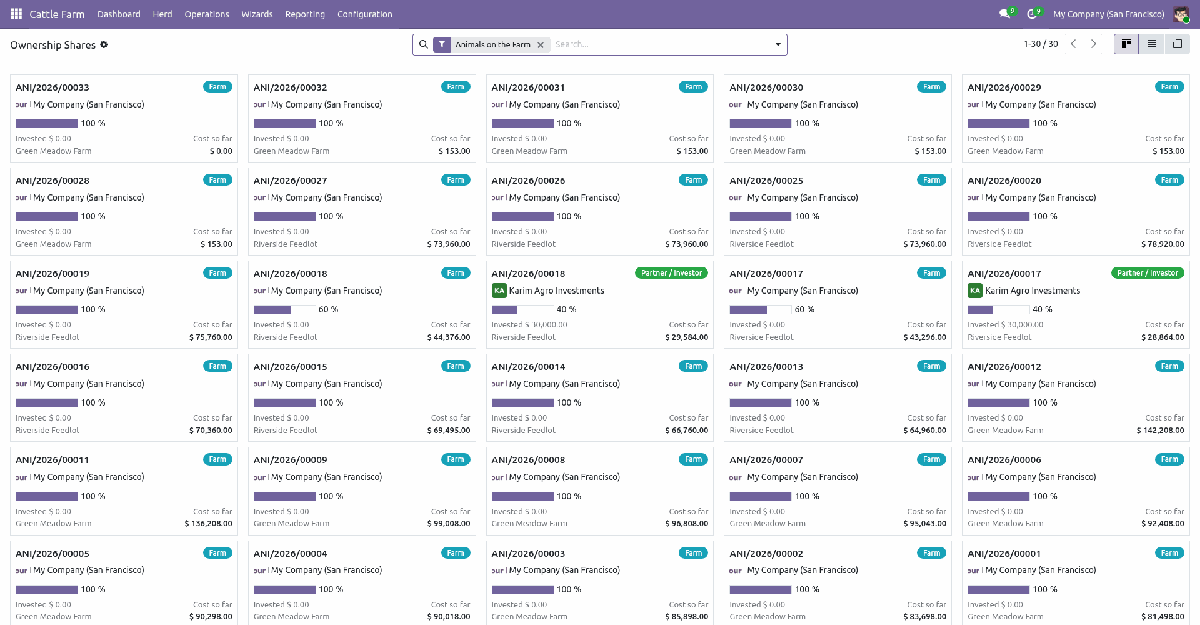The width and height of the screenshot is (1200, 625).
Task: Open the Operations menu
Action: point(207,14)
